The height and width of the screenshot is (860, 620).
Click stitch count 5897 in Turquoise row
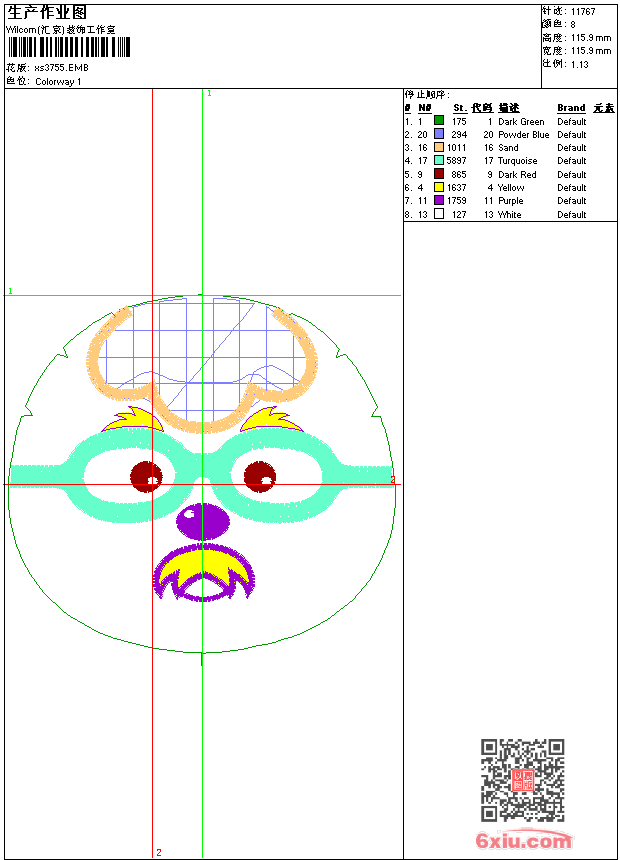[x=456, y=161]
